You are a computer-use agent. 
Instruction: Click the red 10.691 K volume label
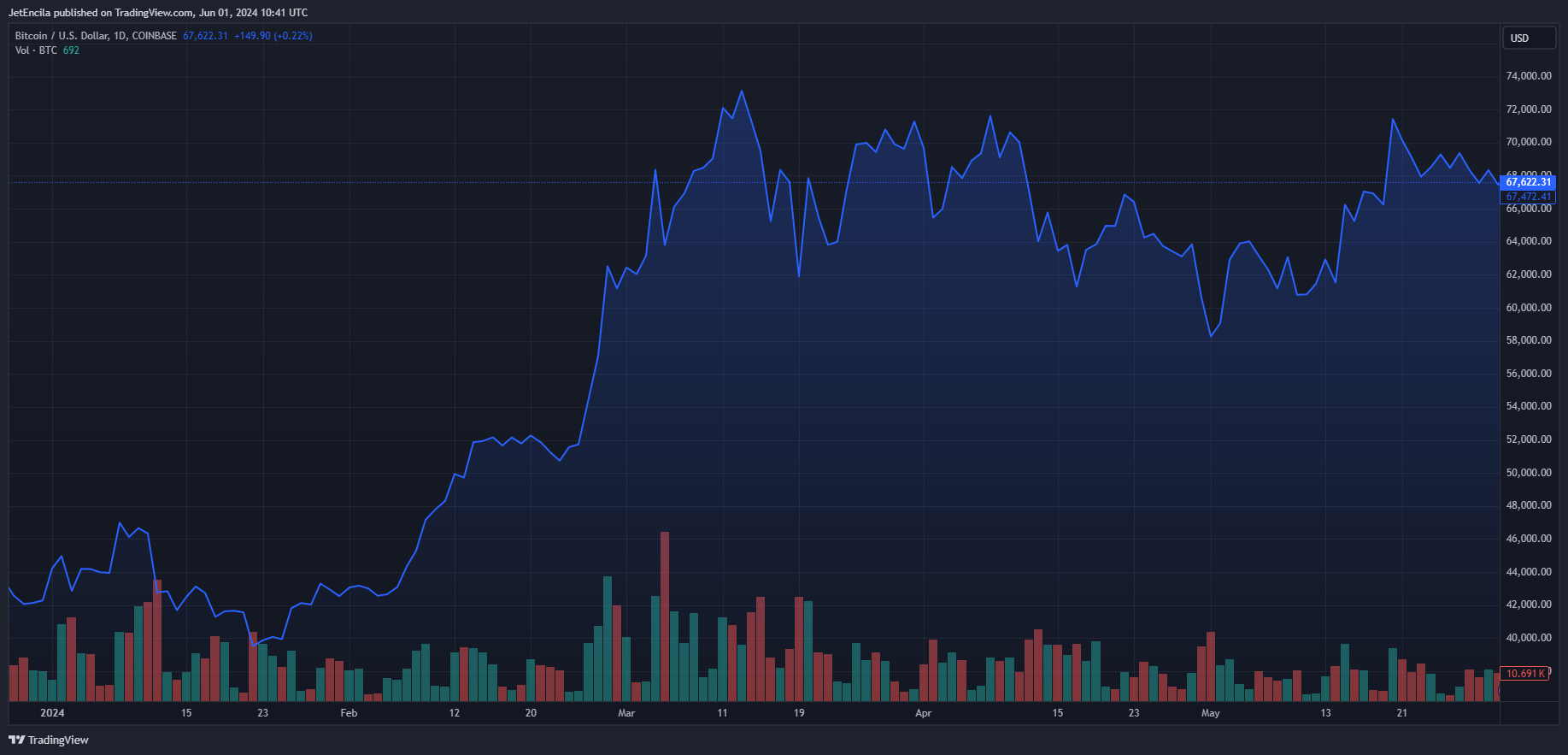[1525, 674]
